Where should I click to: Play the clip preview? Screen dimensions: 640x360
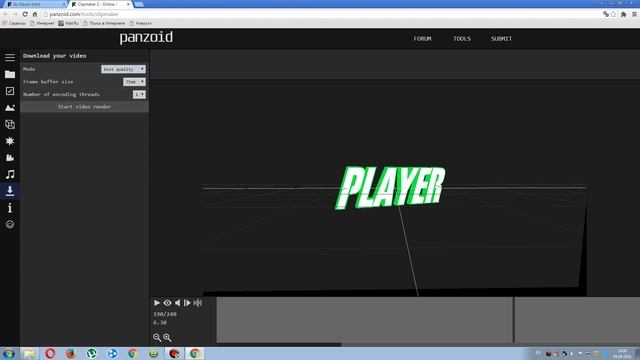157,303
